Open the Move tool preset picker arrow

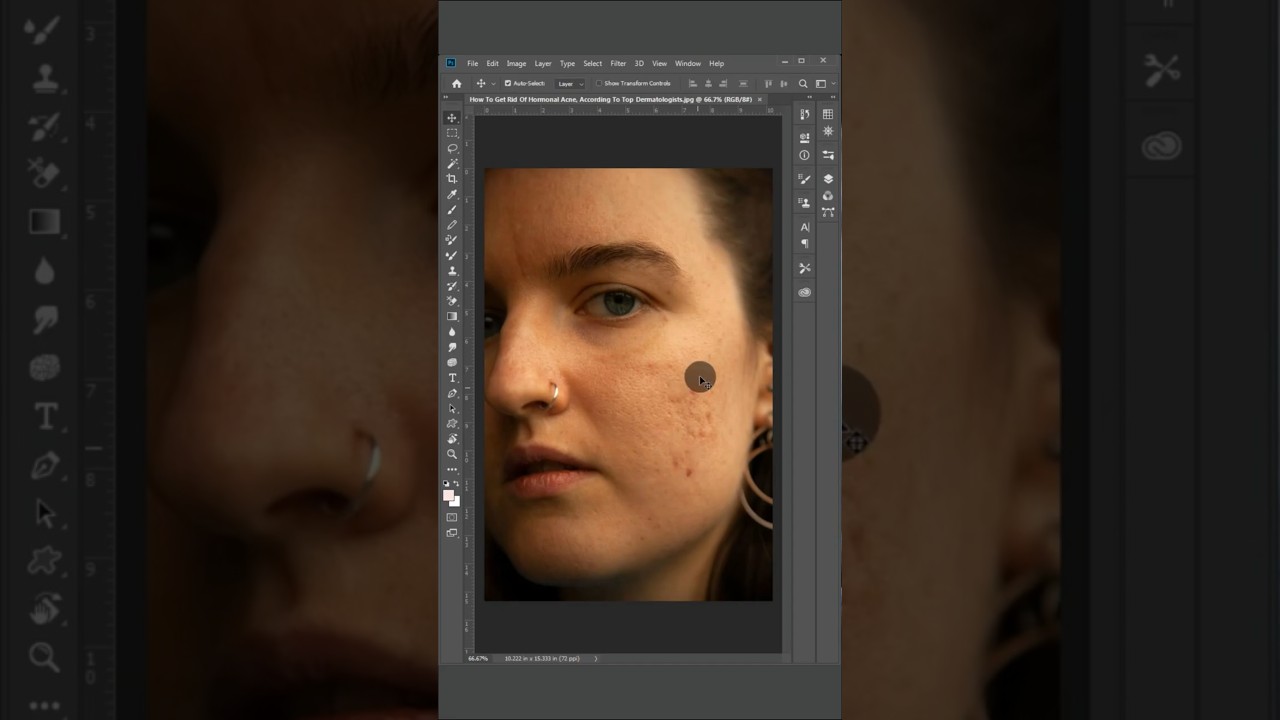tap(493, 84)
